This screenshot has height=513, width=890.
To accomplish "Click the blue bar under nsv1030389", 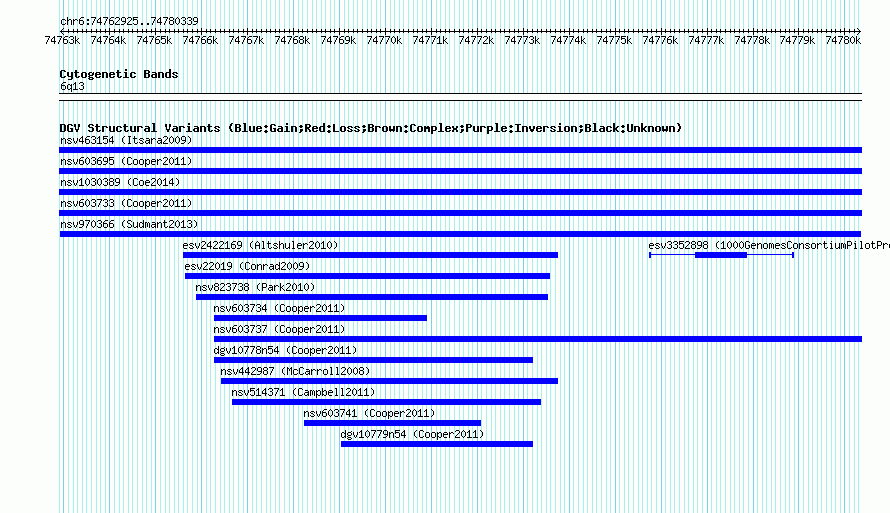I will (460, 192).
